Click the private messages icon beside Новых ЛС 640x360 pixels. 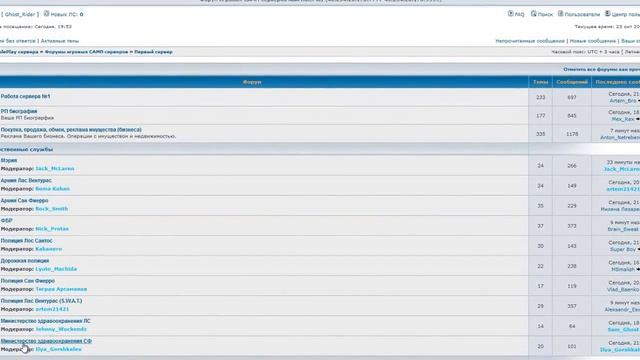46,14
